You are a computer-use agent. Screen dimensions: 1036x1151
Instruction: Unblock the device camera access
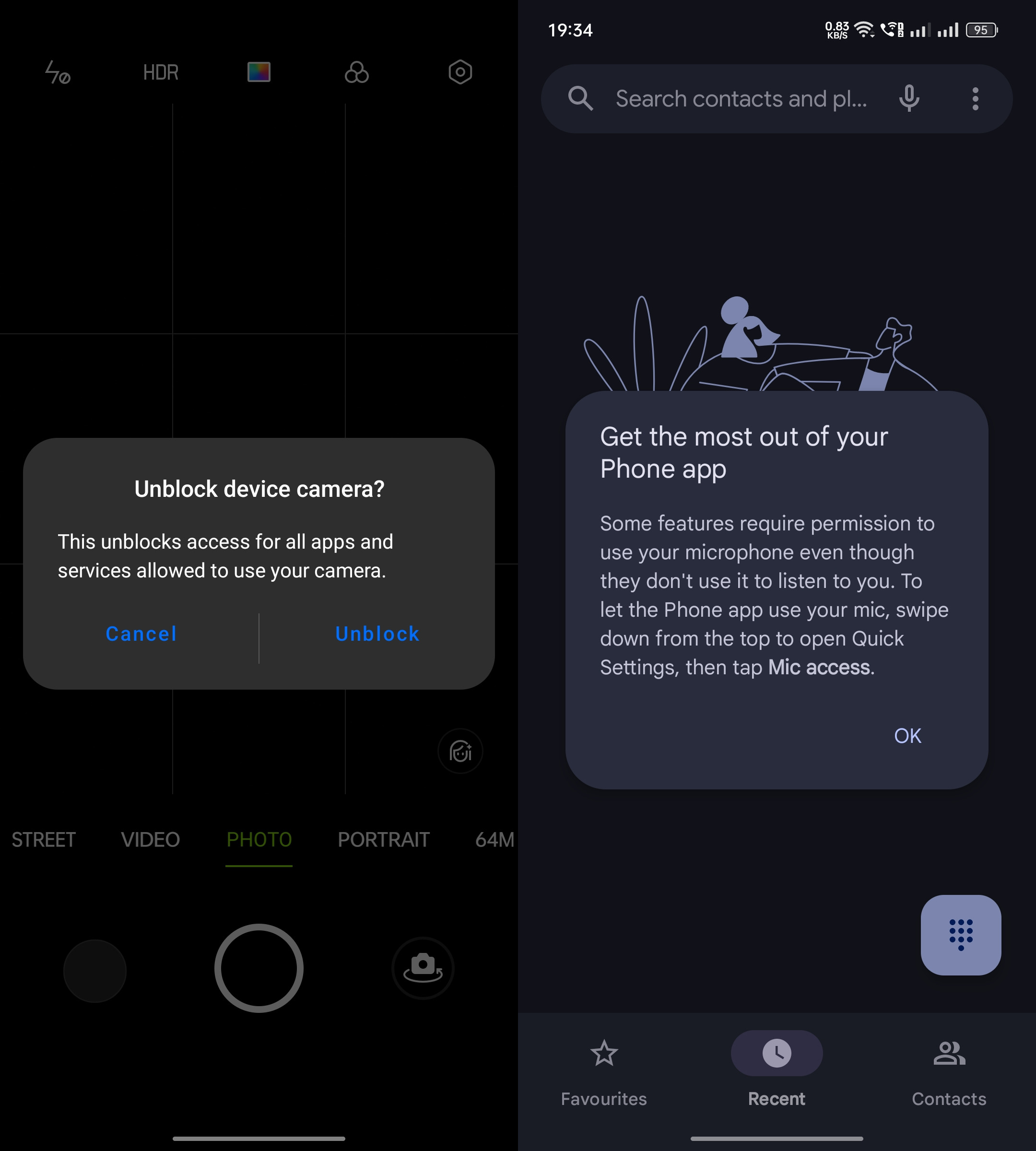pos(377,633)
